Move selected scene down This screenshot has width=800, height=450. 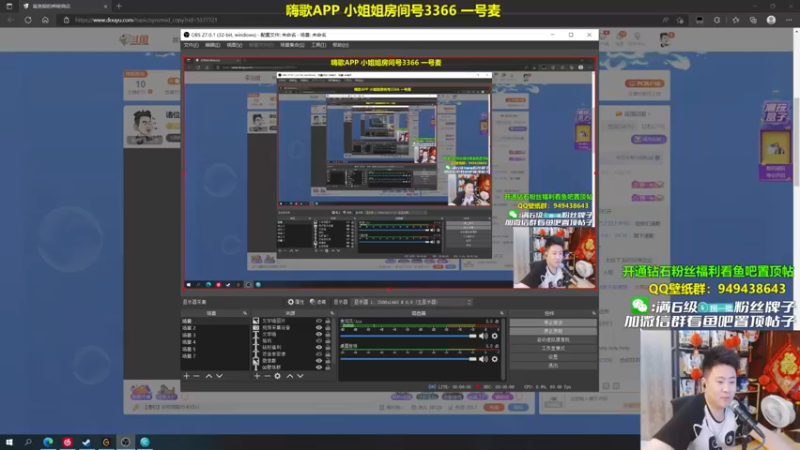[219, 376]
